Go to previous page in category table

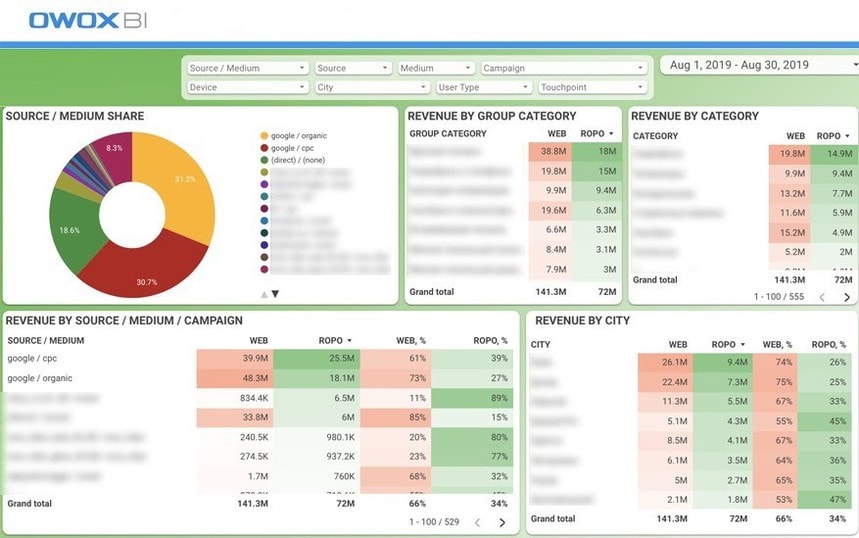pyautogui.click(x=822, y=297)
